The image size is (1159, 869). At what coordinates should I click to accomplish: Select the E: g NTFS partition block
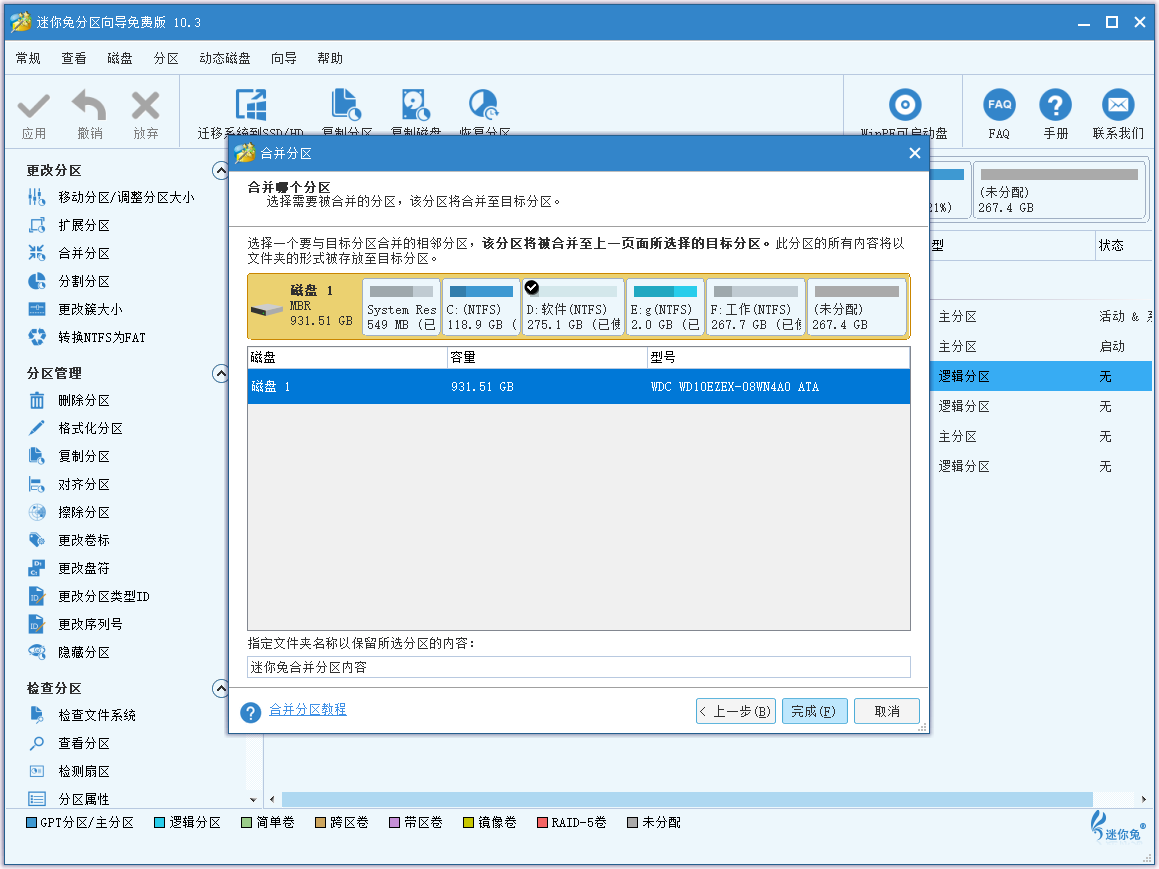click(665, 307)
